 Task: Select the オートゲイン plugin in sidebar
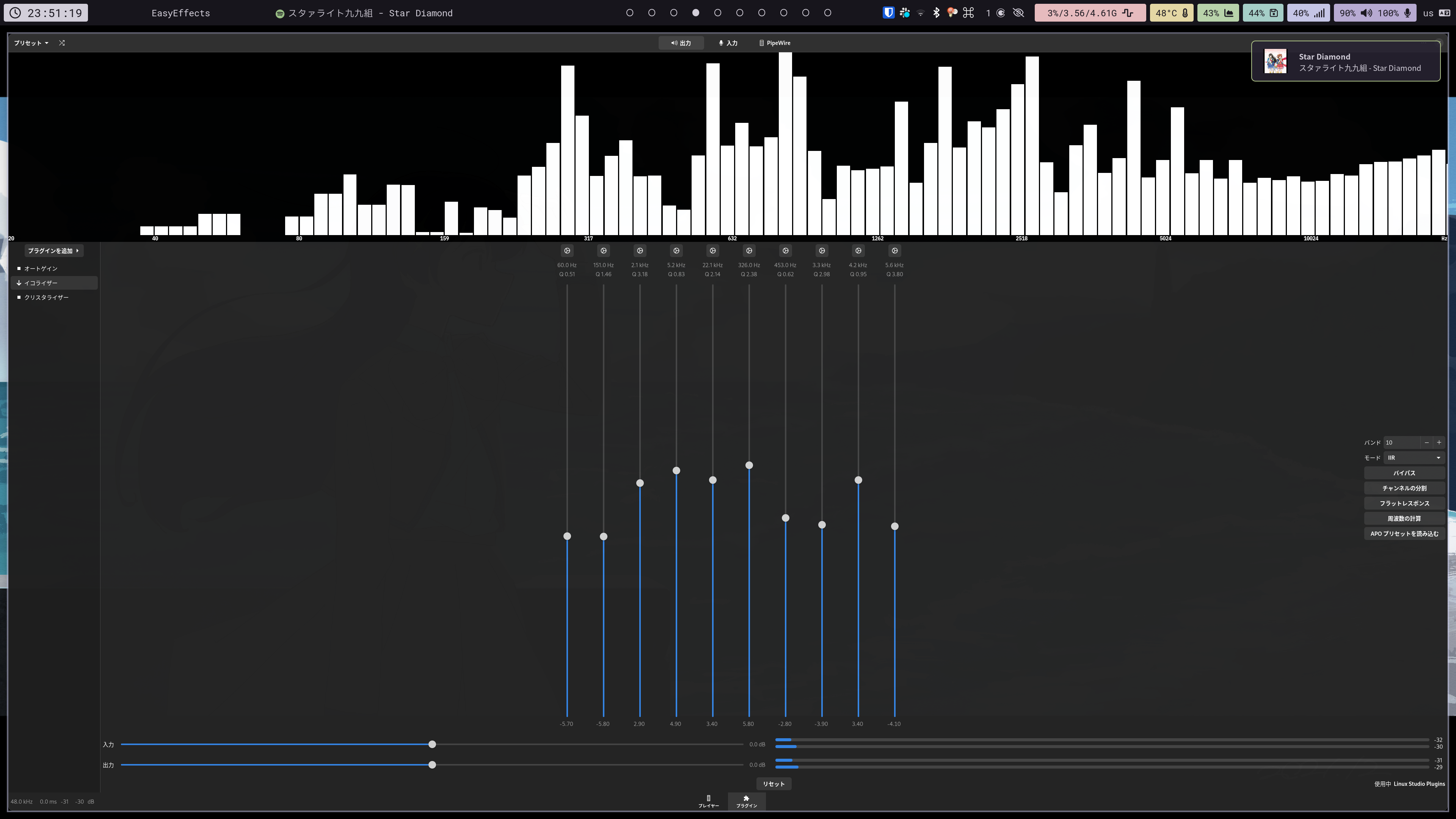[41, 268]
